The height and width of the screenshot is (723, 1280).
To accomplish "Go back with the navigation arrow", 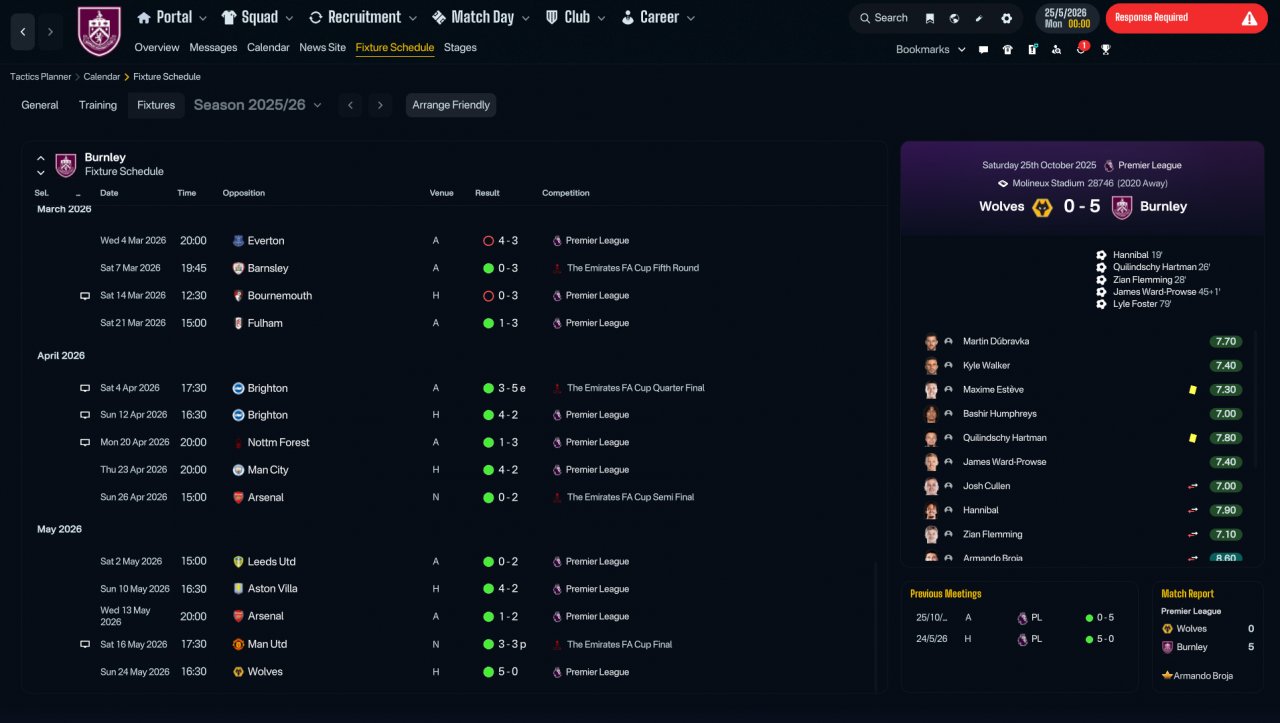I will 23,32.
